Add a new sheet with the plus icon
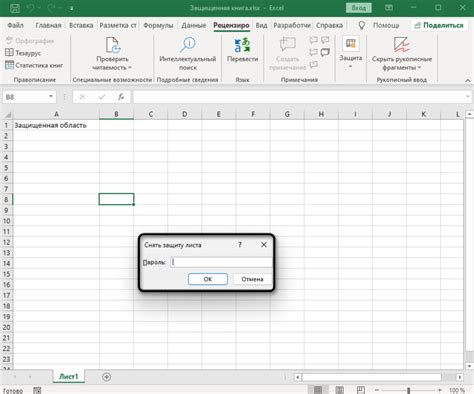474x394 pixels. click(107, 377)
